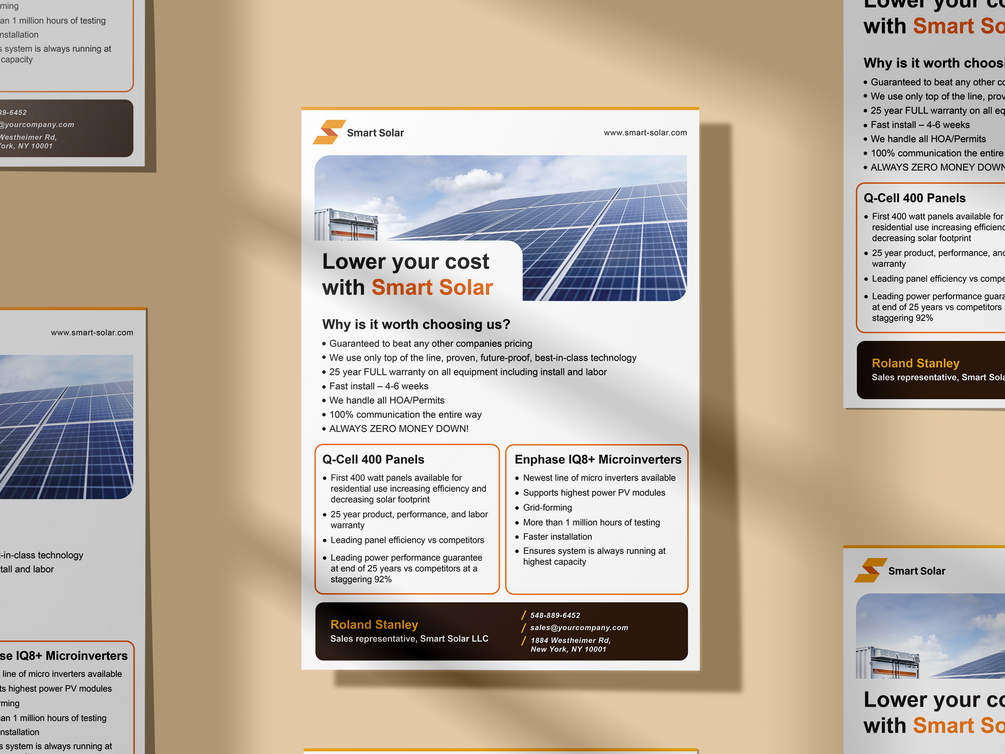Click 'Why is it worth choosing us?' on center flyer

416,324
